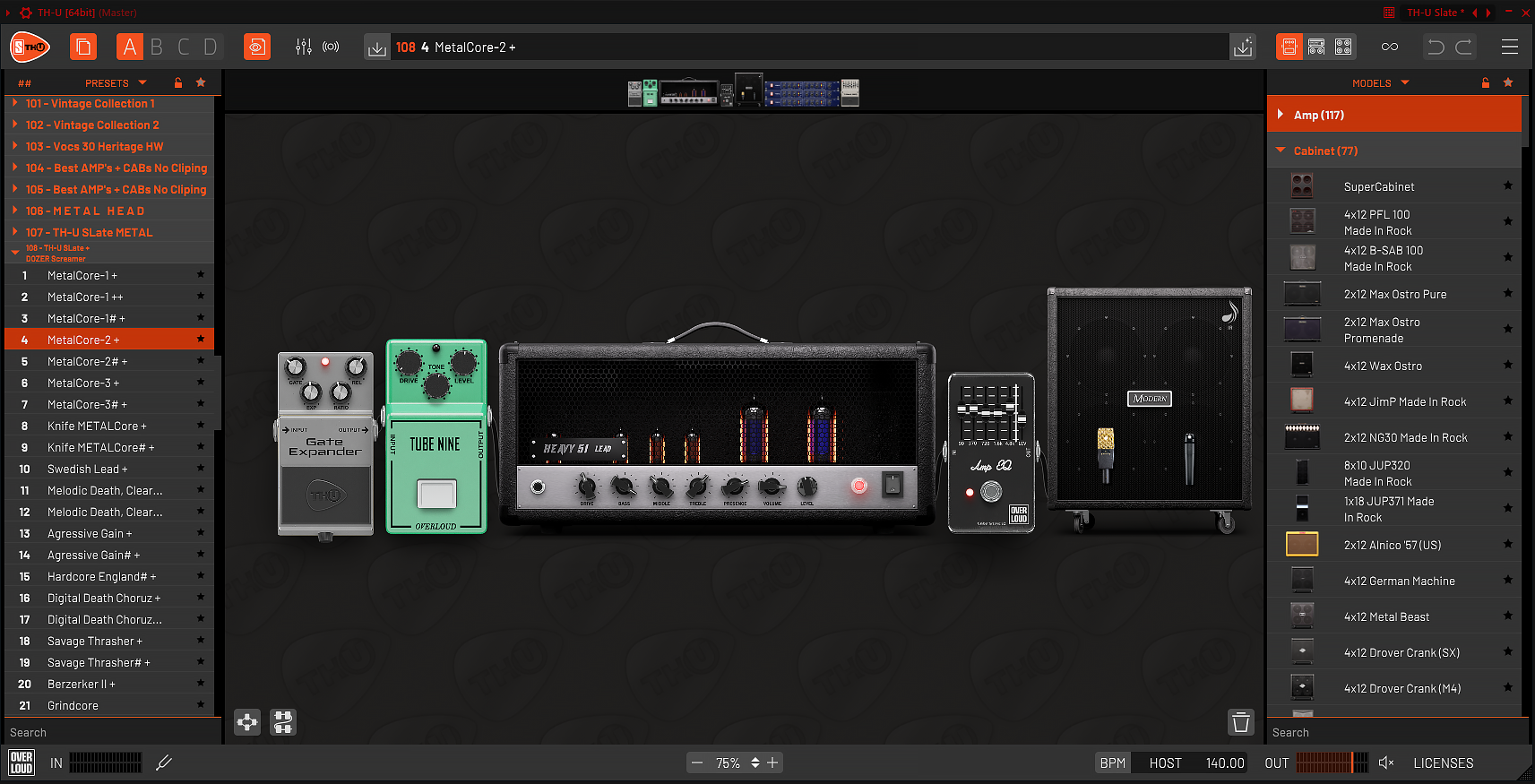Viewport: 1535px width, 784px height.
Task: Expand bank 107 - TH-U SLate METAL
Action: tap(109, 232)
